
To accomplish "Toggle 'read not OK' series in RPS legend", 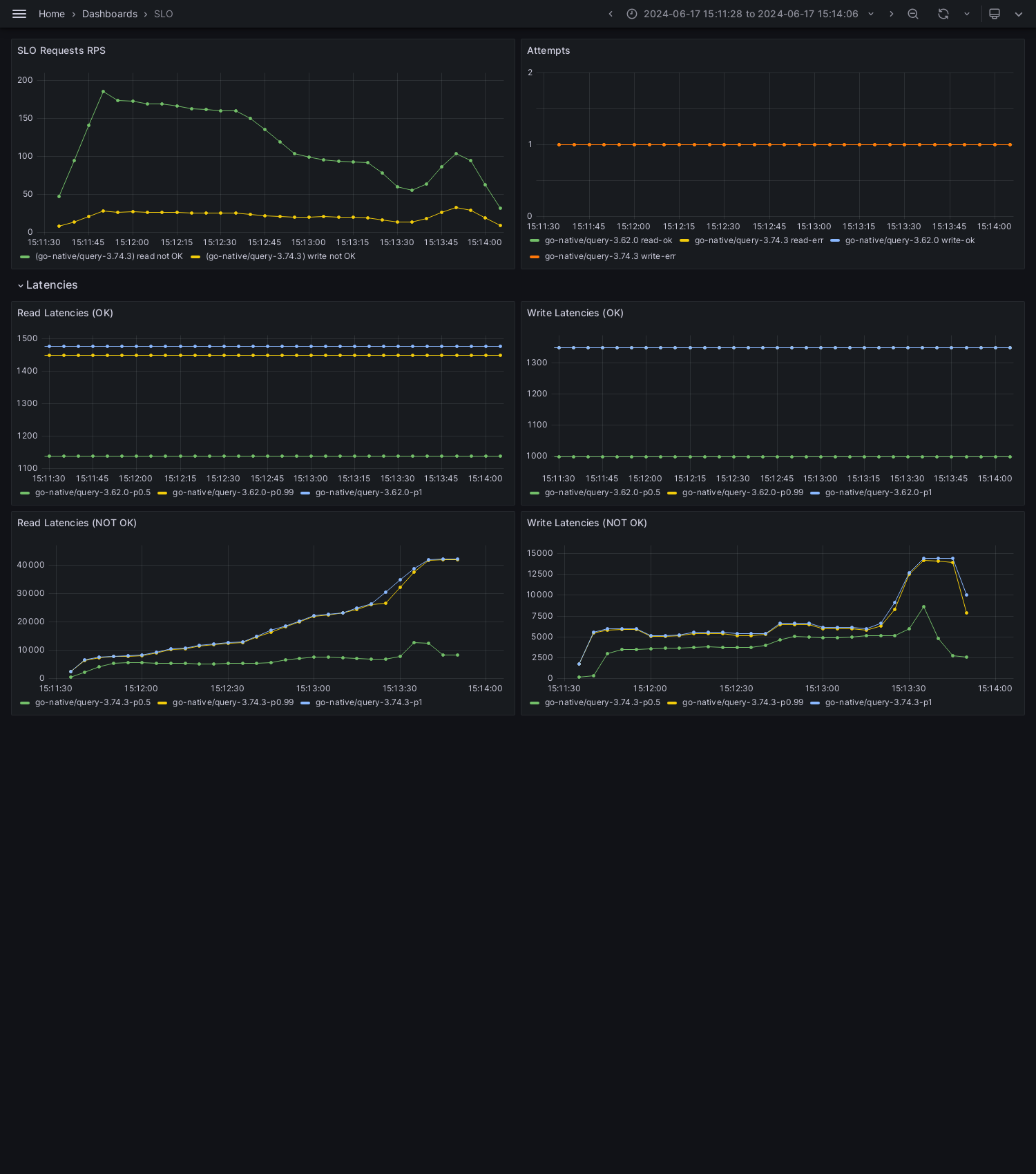I will click(108, 256).
